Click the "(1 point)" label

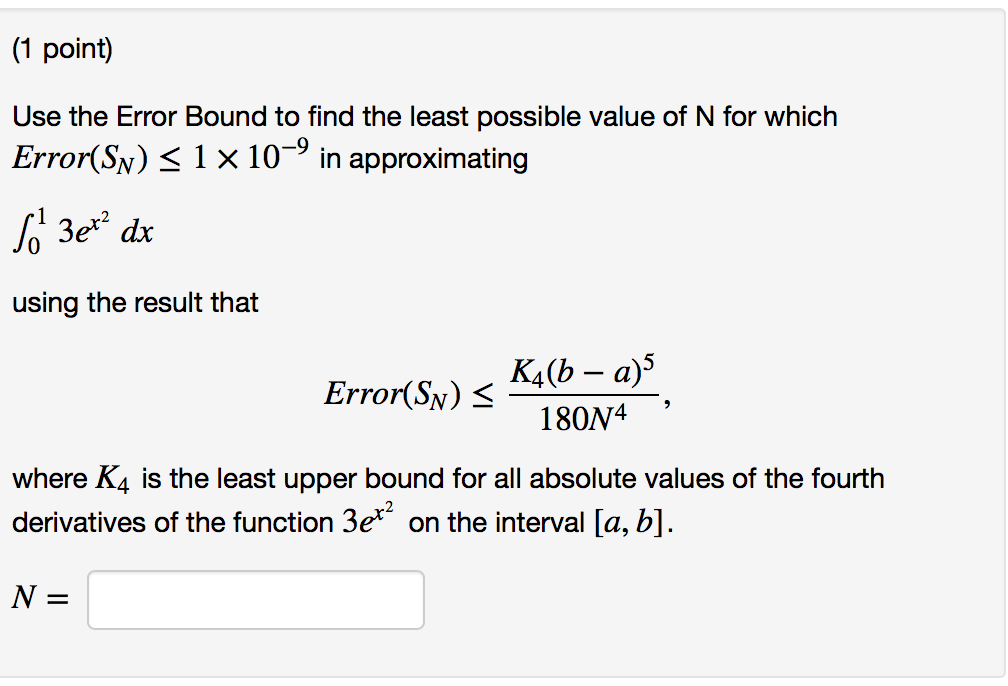(x=62, y=50)
